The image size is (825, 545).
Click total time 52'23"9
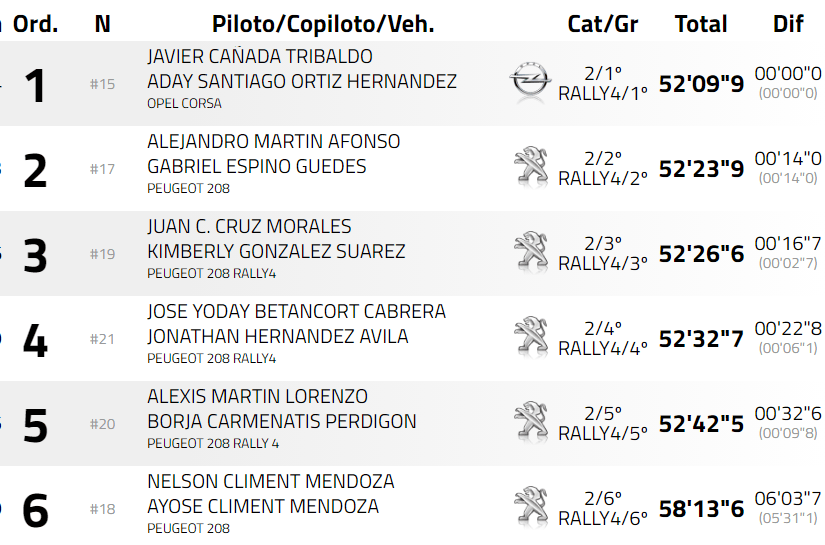coord(701,169)
